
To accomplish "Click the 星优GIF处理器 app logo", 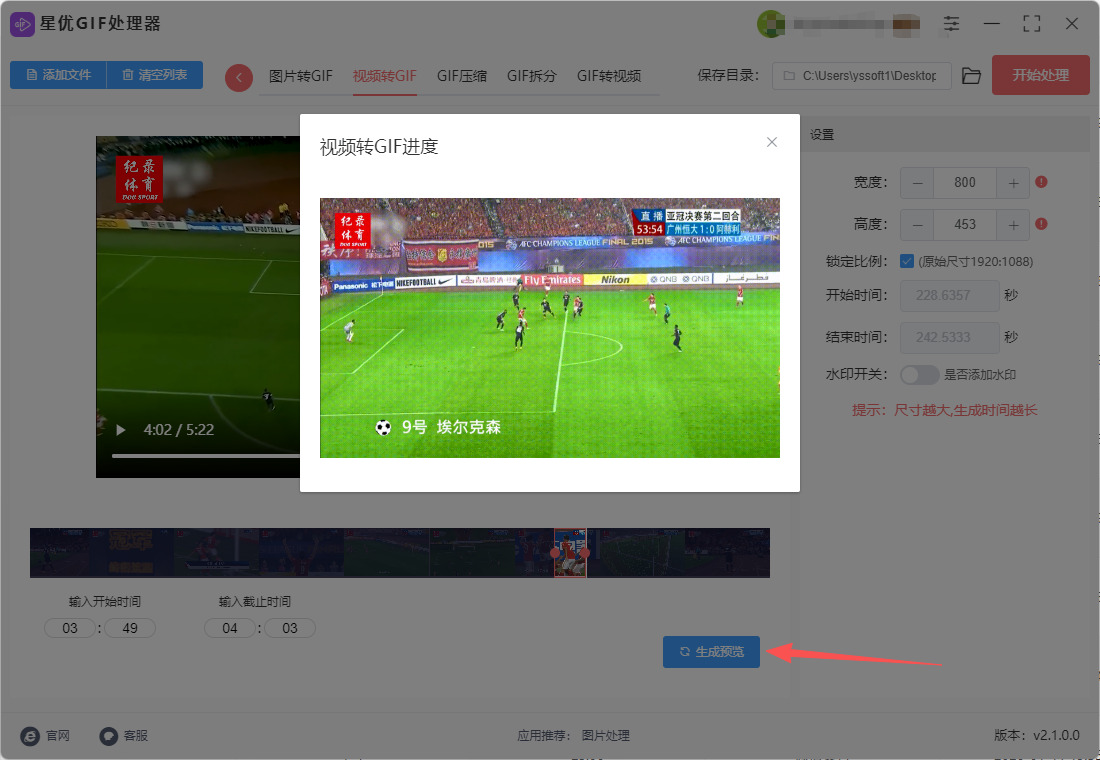I will [22, 25].
